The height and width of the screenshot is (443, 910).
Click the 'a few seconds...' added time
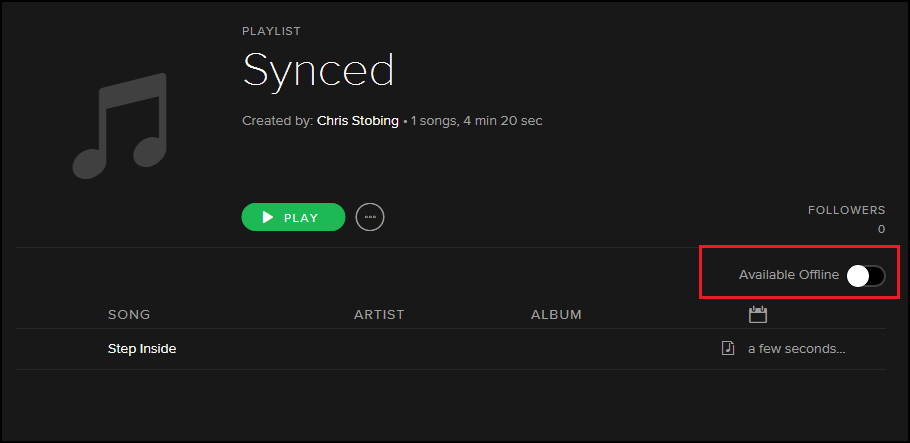(x=796, y=349)
